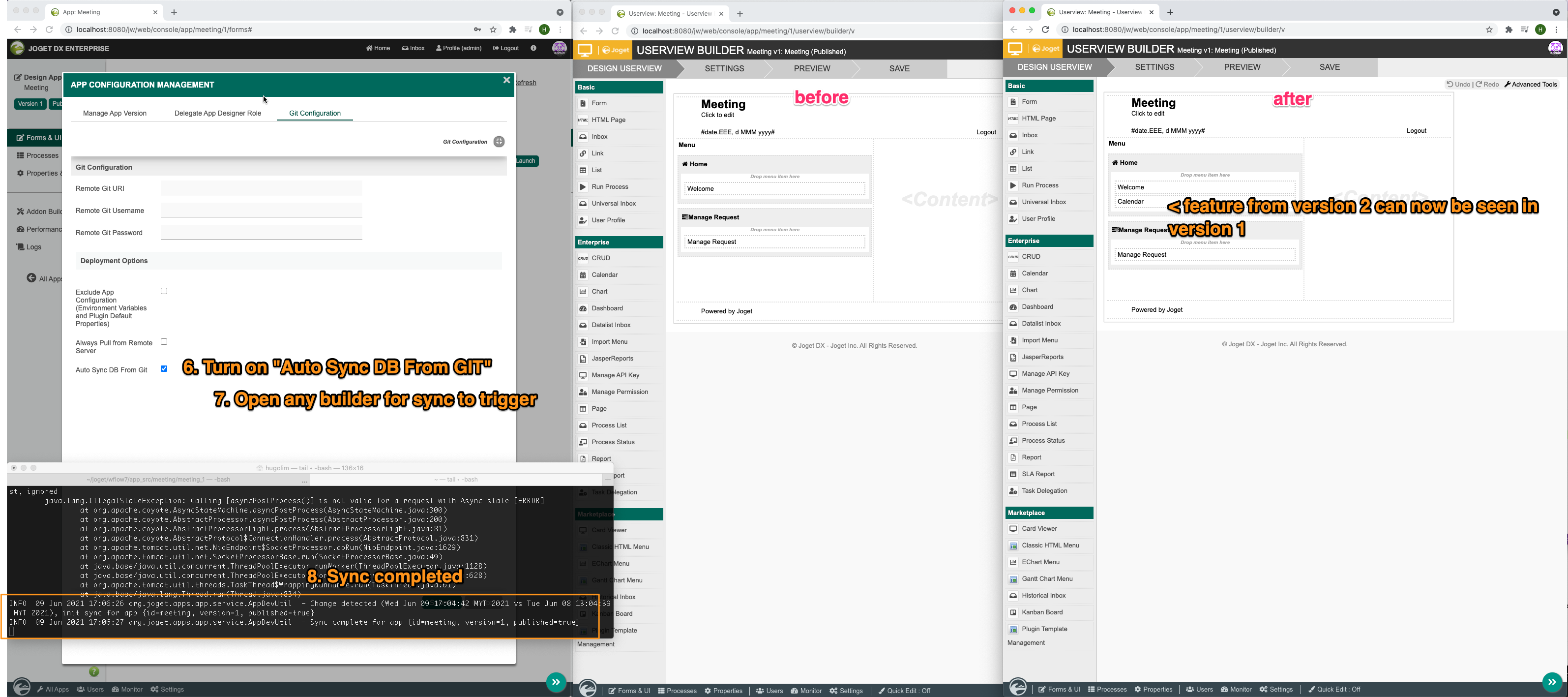The height and width of the screenshot is (697, 1568).
Task: Click the Remote Git URI field
Action: pyautogui.click(x=261, y=188)
